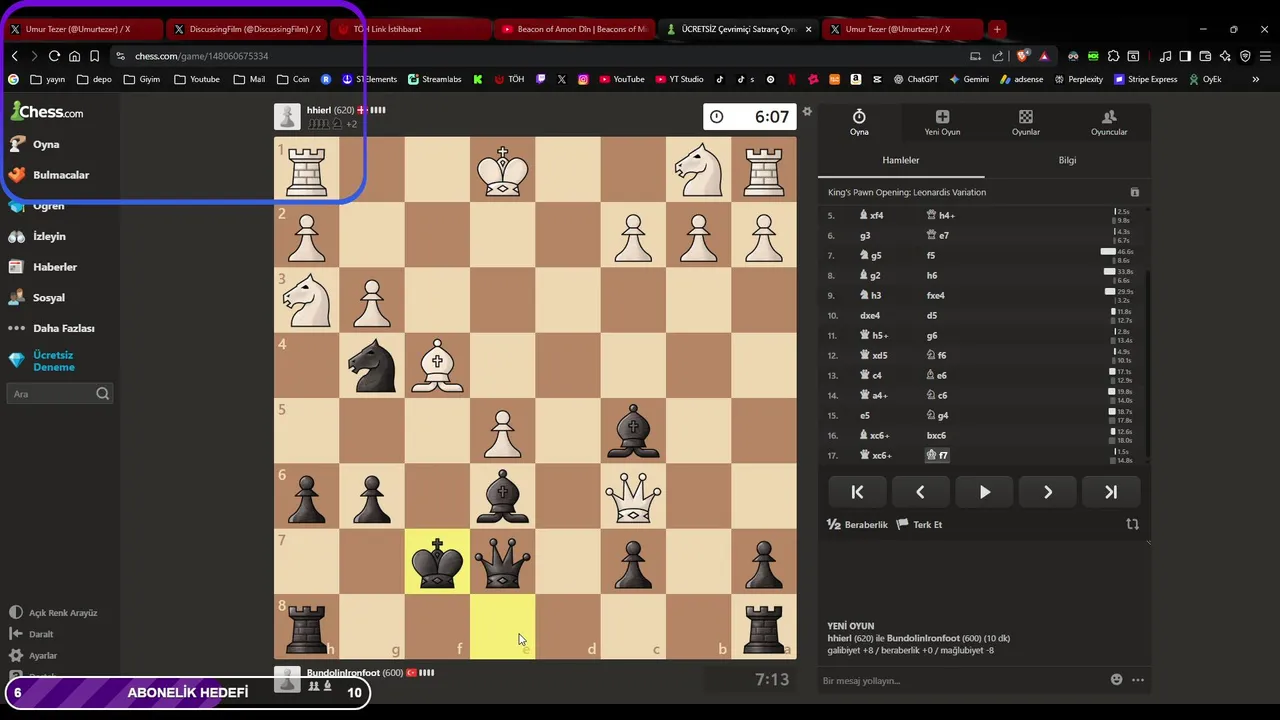Click the magnifier icon in the Ara box
The height and width of the screenshot is (720, 1280).
(102, 394)
